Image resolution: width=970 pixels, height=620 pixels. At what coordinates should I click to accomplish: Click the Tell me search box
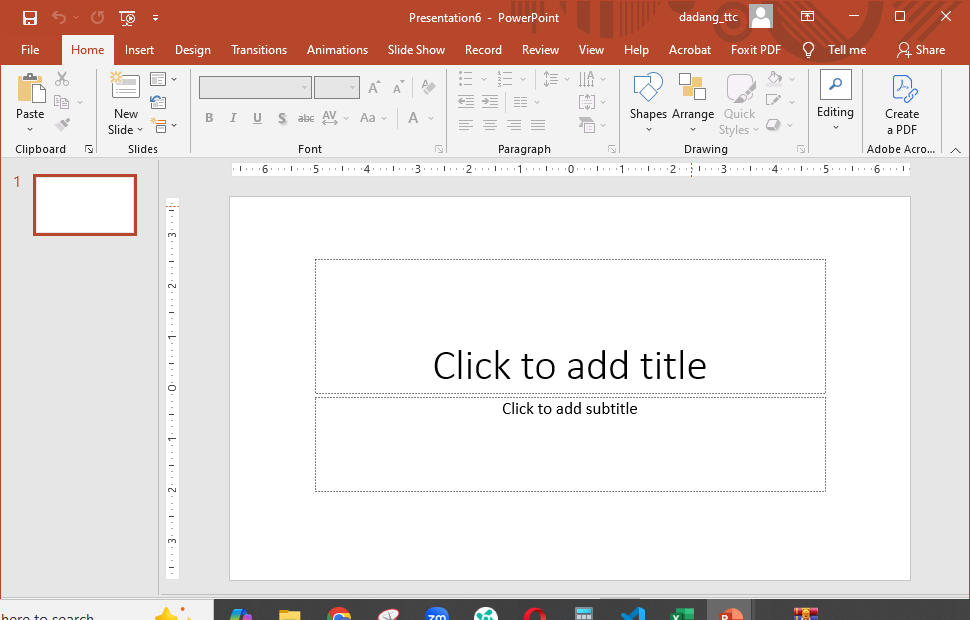click(845, 49)
